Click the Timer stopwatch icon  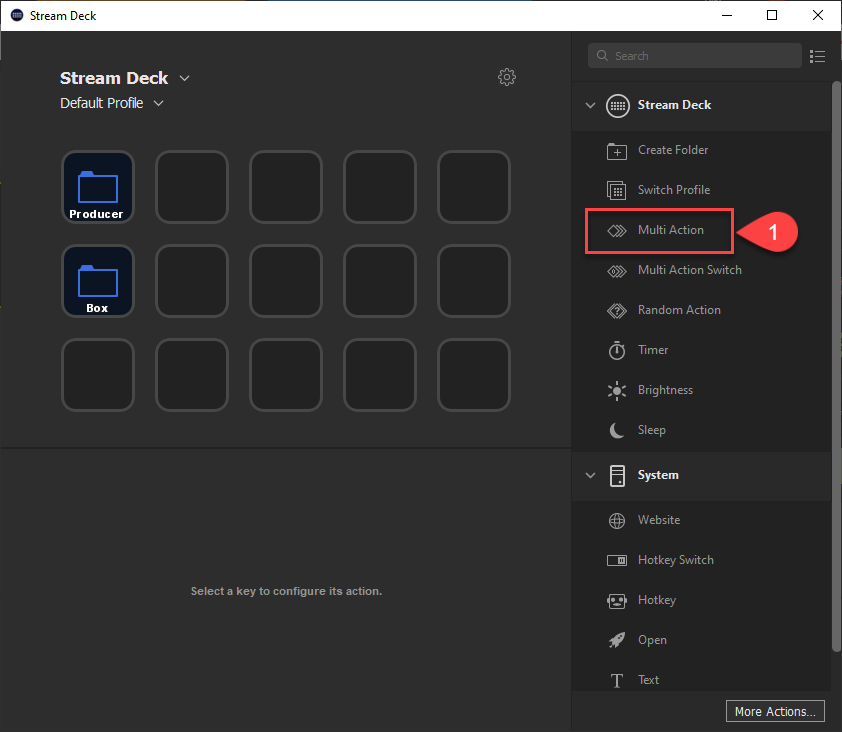[616, 350]
